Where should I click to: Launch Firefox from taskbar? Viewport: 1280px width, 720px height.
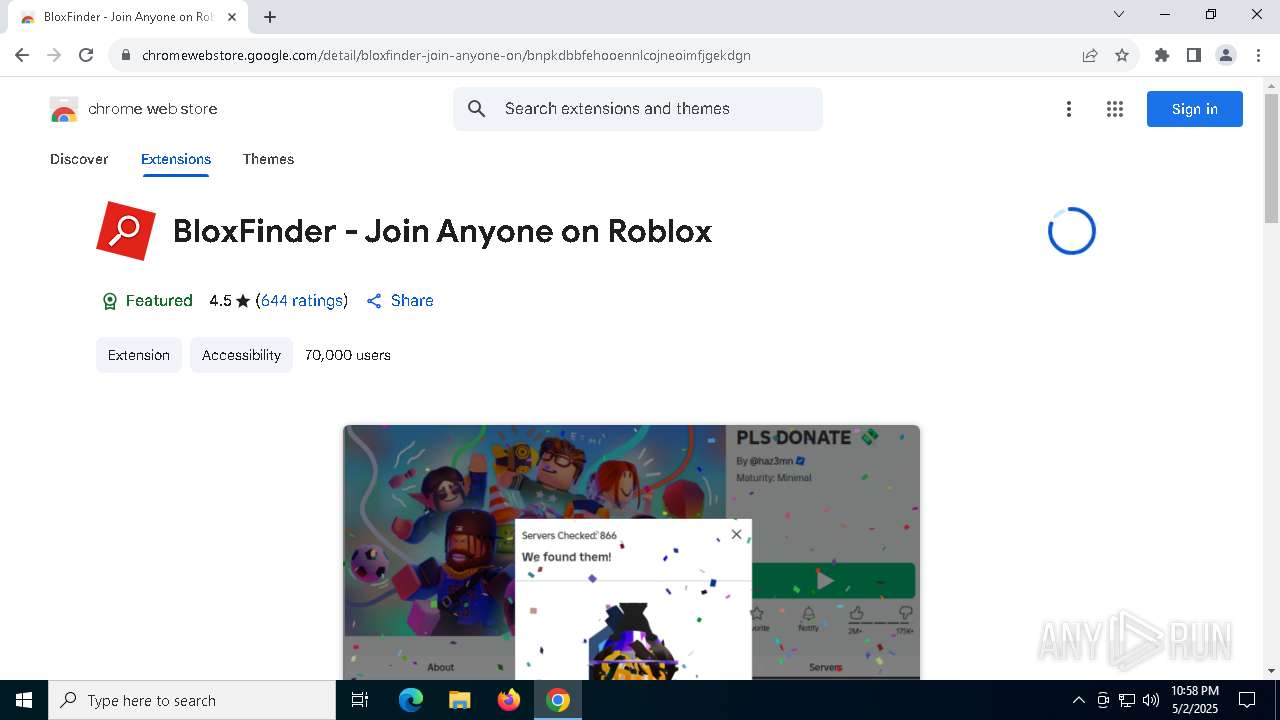pos(509,700)
